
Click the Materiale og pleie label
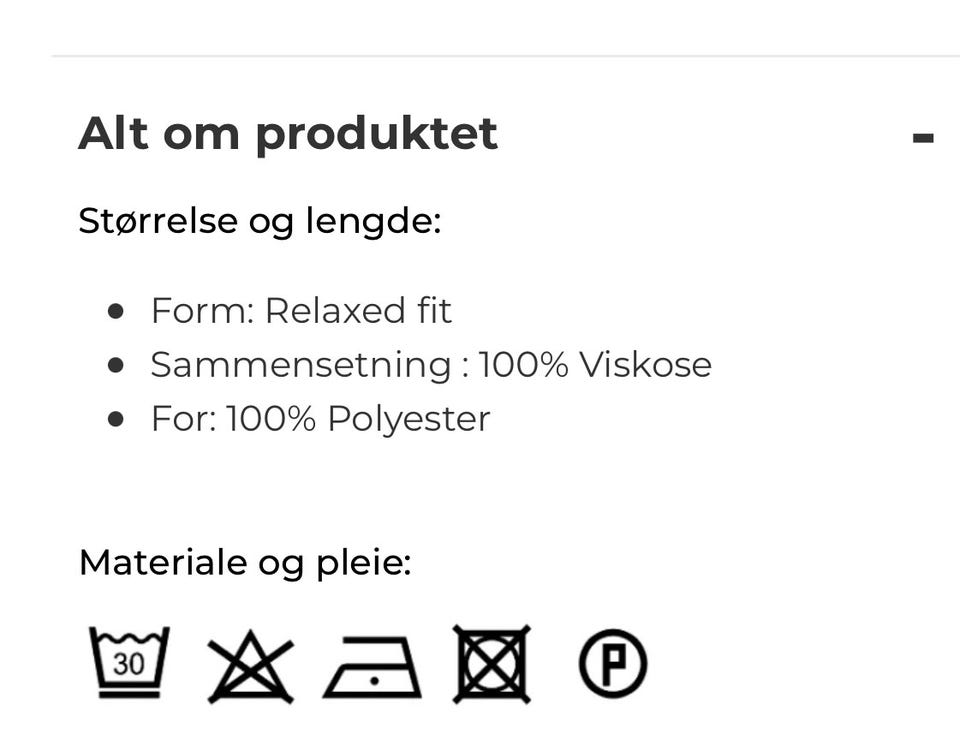tap(245, 563)
